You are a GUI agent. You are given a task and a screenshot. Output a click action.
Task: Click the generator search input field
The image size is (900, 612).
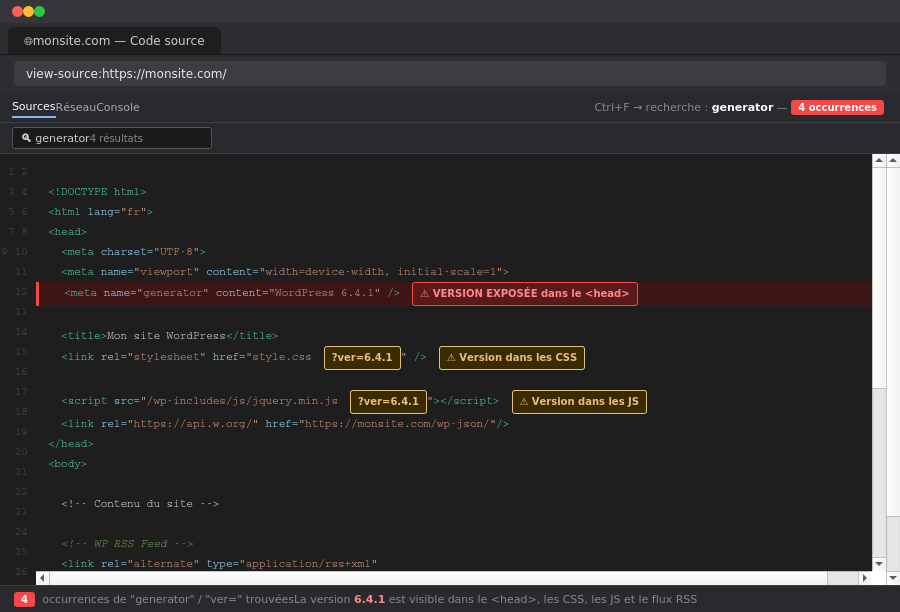pos(112,138)
